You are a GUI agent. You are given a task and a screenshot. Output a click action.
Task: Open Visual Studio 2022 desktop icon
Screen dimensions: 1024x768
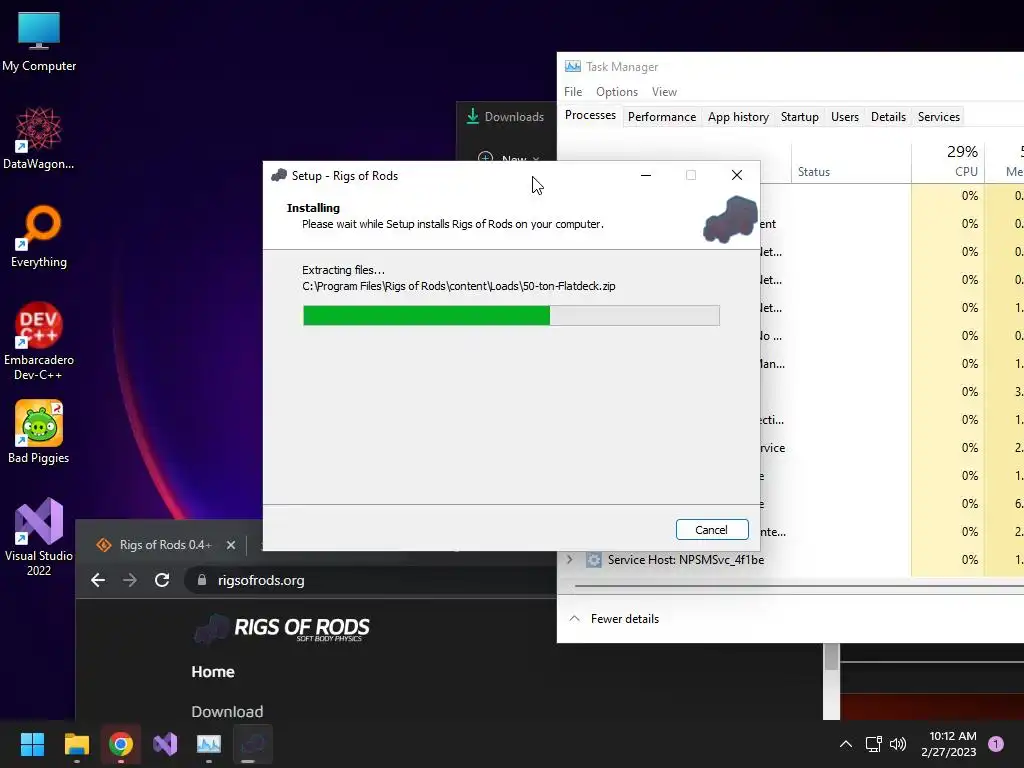(x=39, y=537)
